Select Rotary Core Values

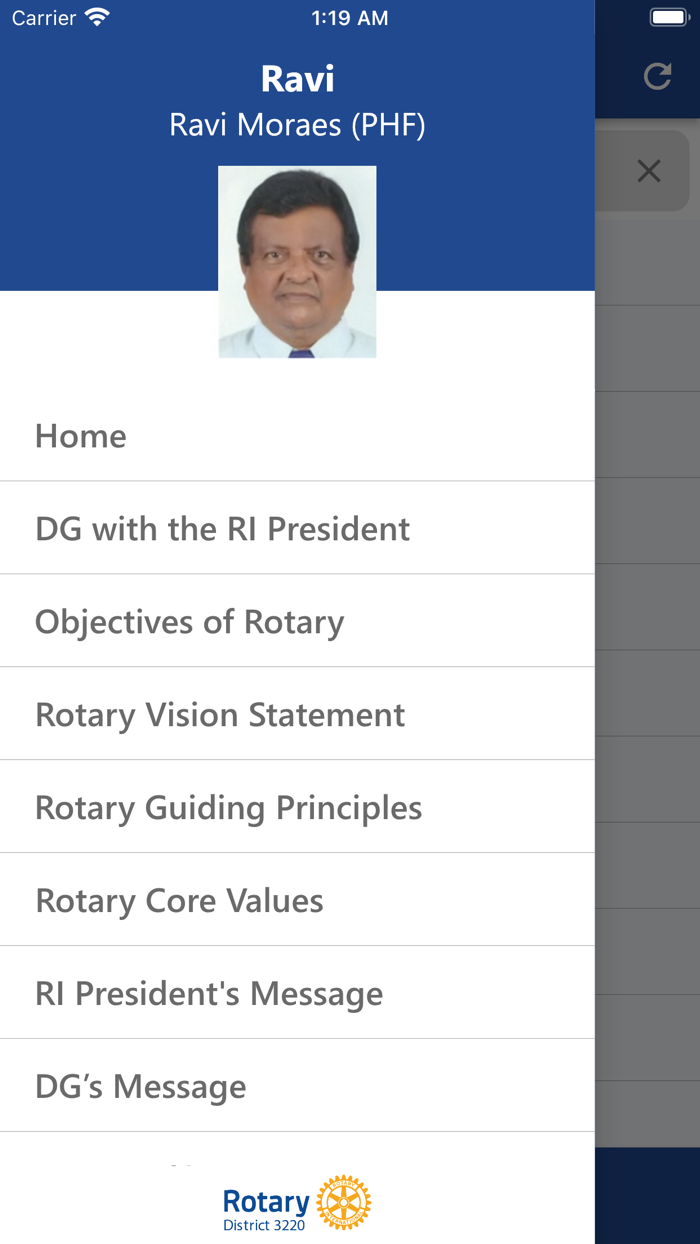point(179,900)
